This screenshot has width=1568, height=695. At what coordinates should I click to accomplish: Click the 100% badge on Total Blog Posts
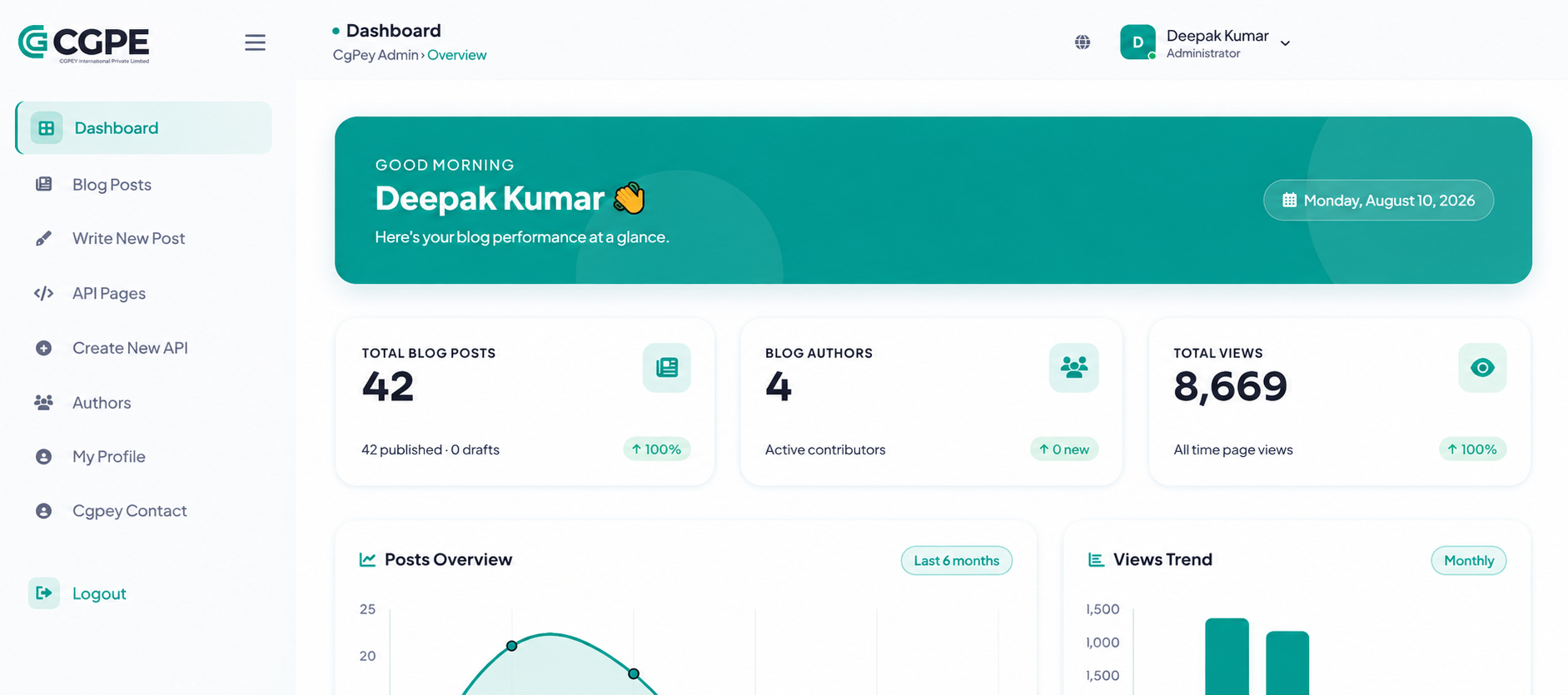click(x=657, y=449)
